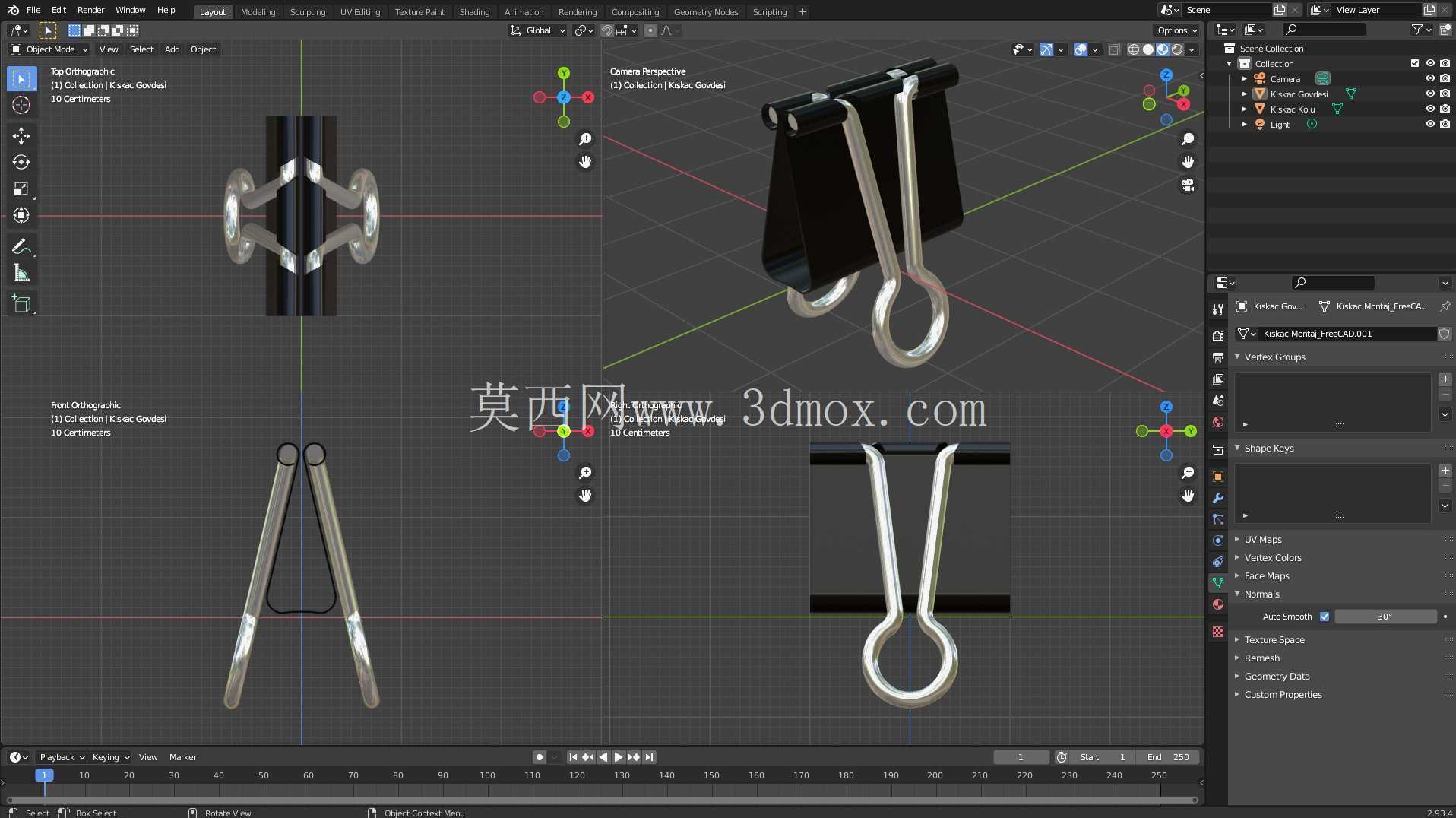The width and height of the screenshot is (1456, 818).
Task: Hide Camera in viewport via eye icon
Action: point(1429,78)
